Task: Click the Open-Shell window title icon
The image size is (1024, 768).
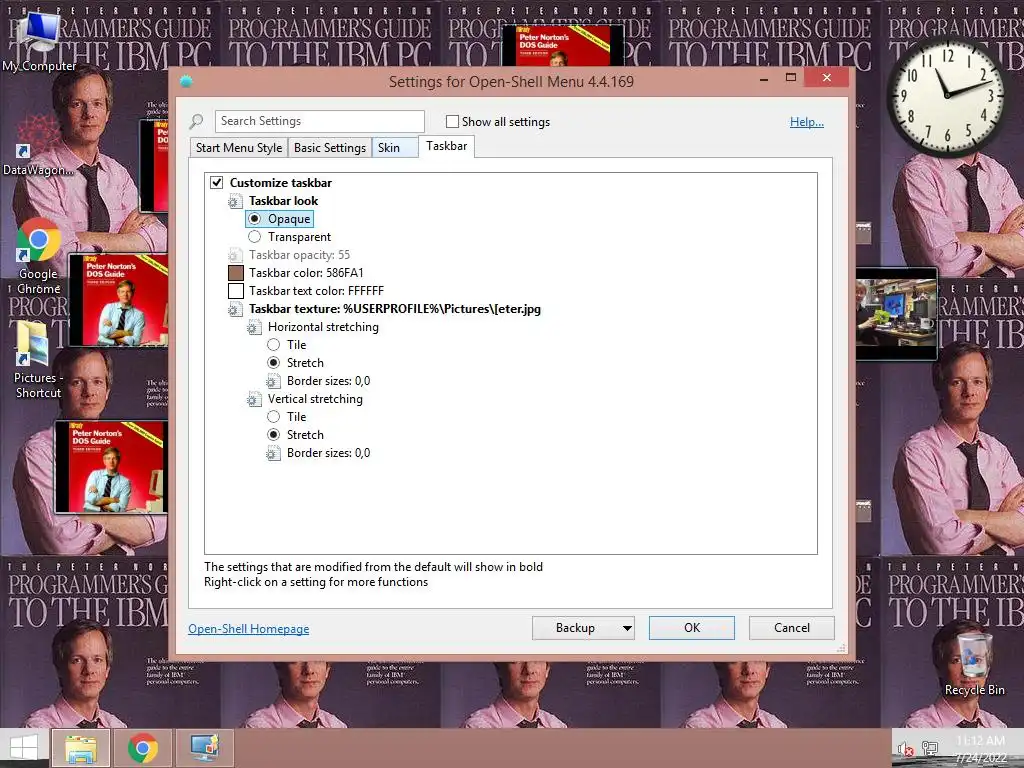Action: pyautogui.click(x=186, y=81)
